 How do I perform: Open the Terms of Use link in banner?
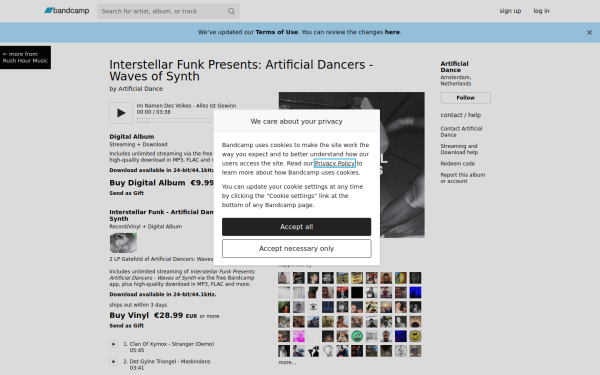pyautogui.click(x=276, y=32)
